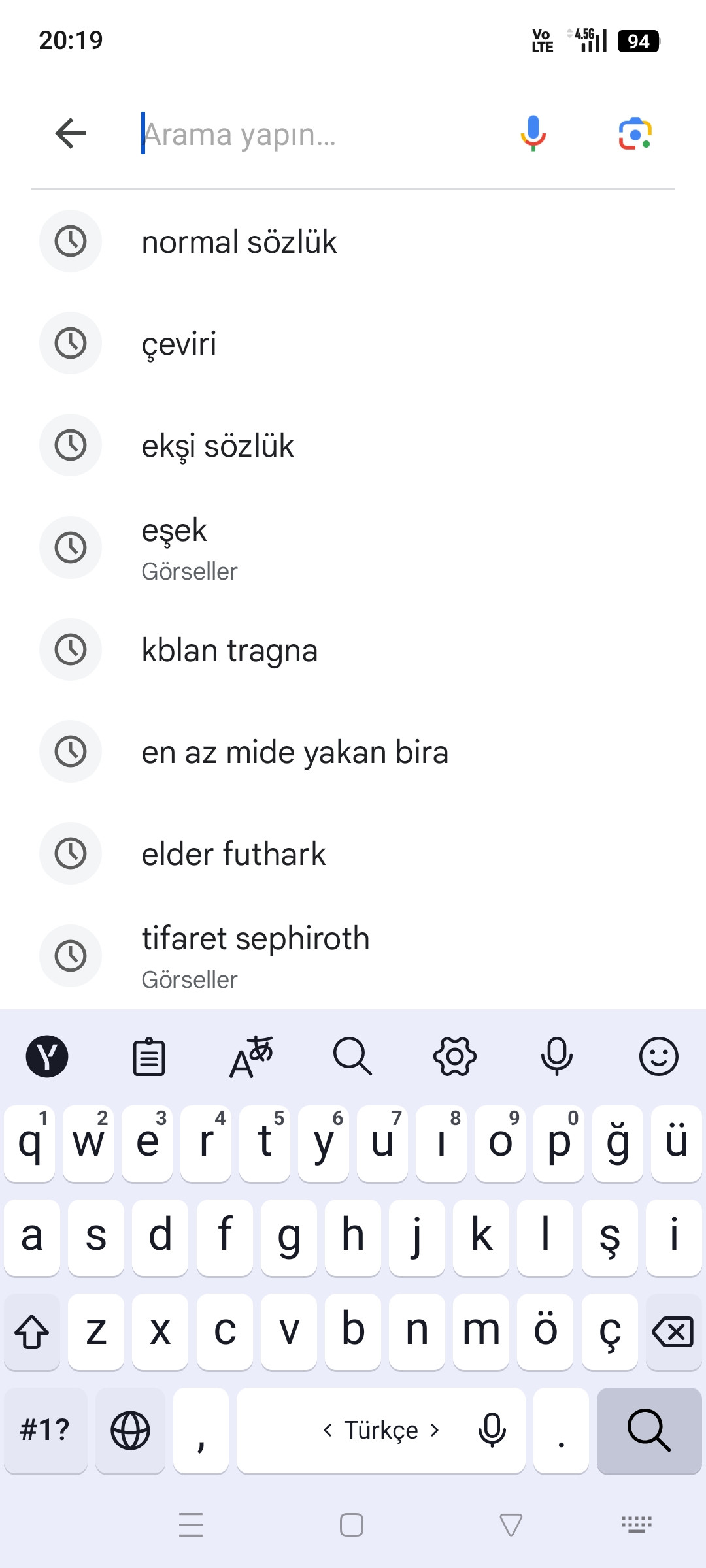
Task: Select the "ekşi sözlük" recent search
Action: click(218, 446)
